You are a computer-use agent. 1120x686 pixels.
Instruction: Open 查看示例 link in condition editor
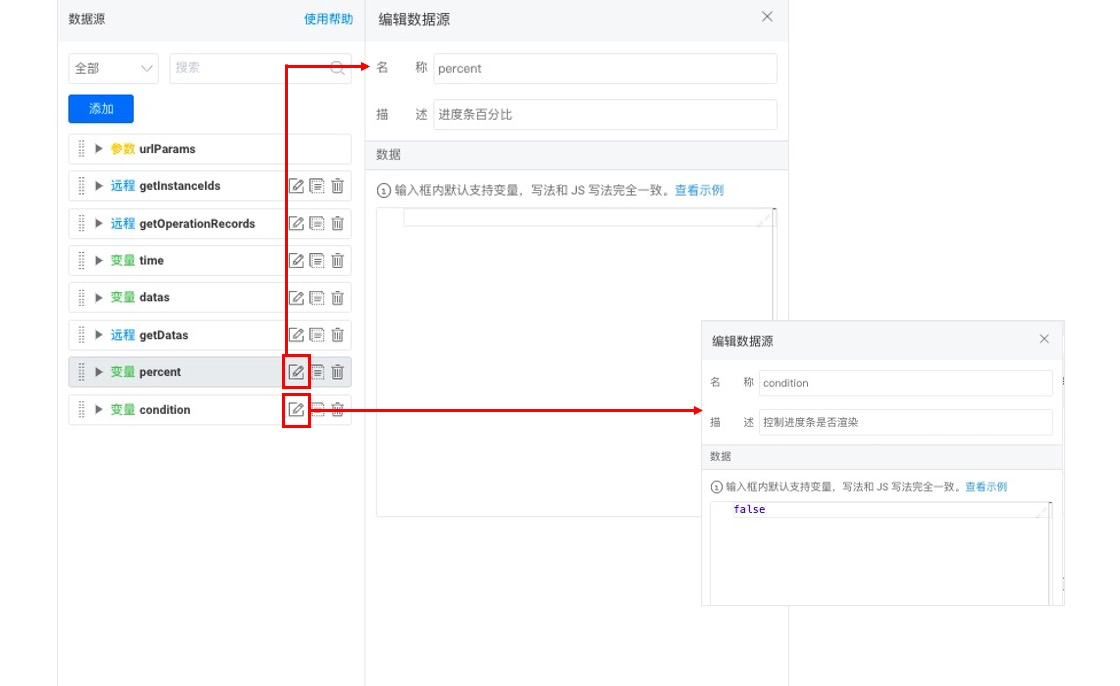coord(986,487)
